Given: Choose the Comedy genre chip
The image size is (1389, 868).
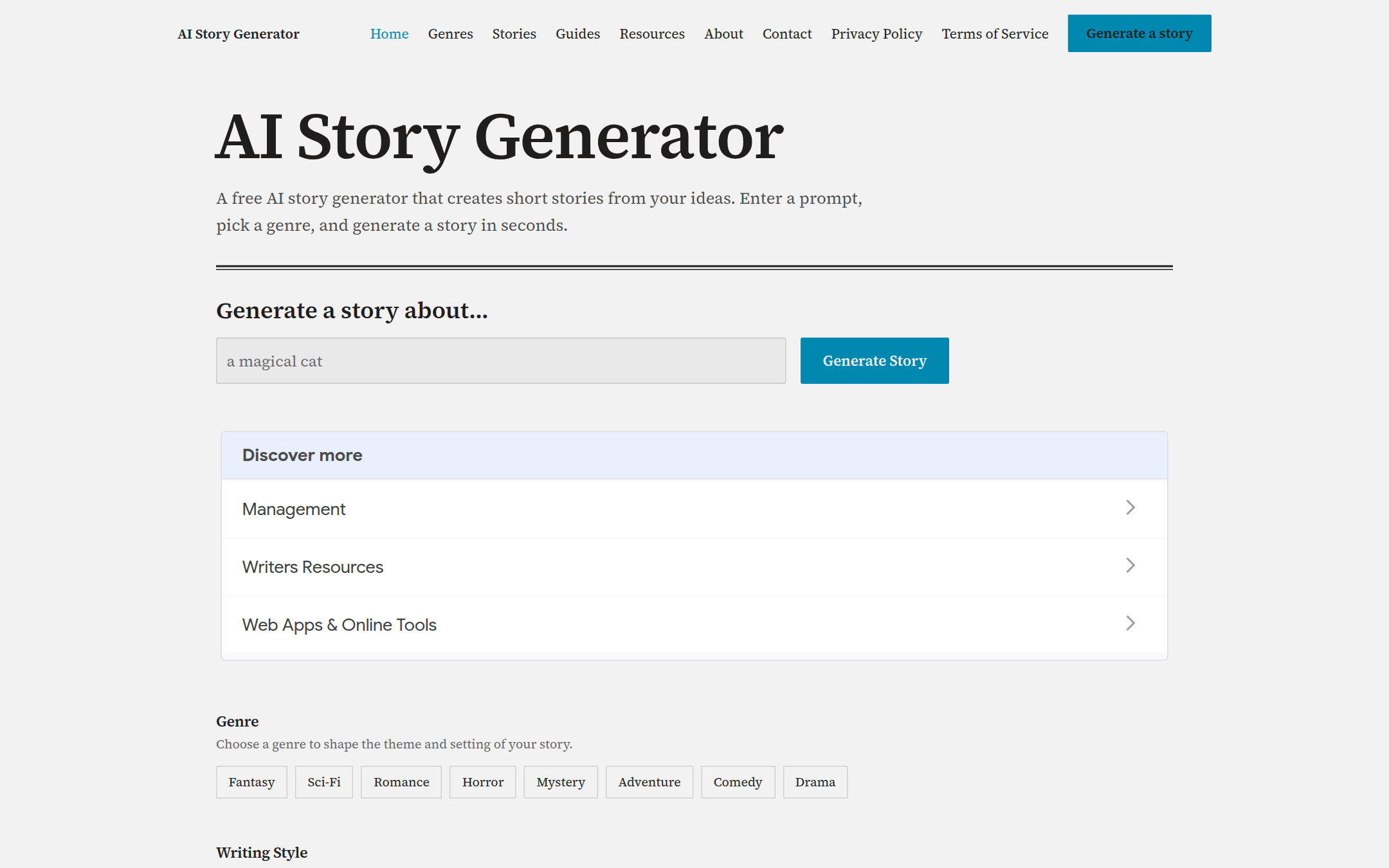Looking at the screenshot, I should (738, 782).
